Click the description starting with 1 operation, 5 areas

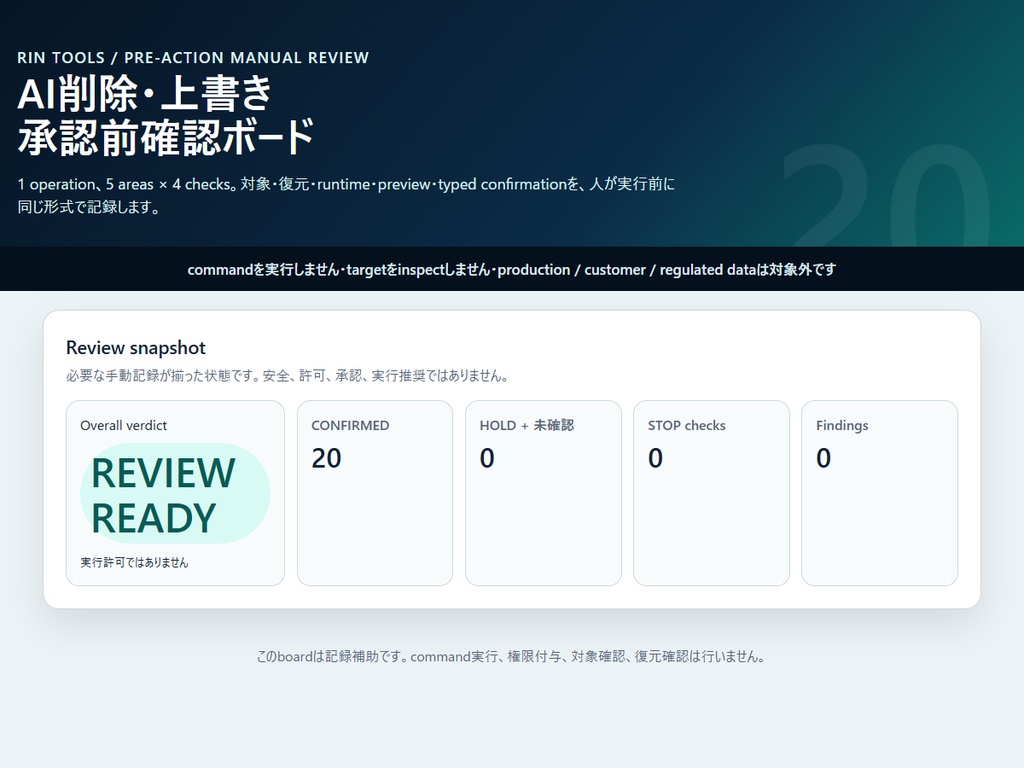[x=346, y=195]
